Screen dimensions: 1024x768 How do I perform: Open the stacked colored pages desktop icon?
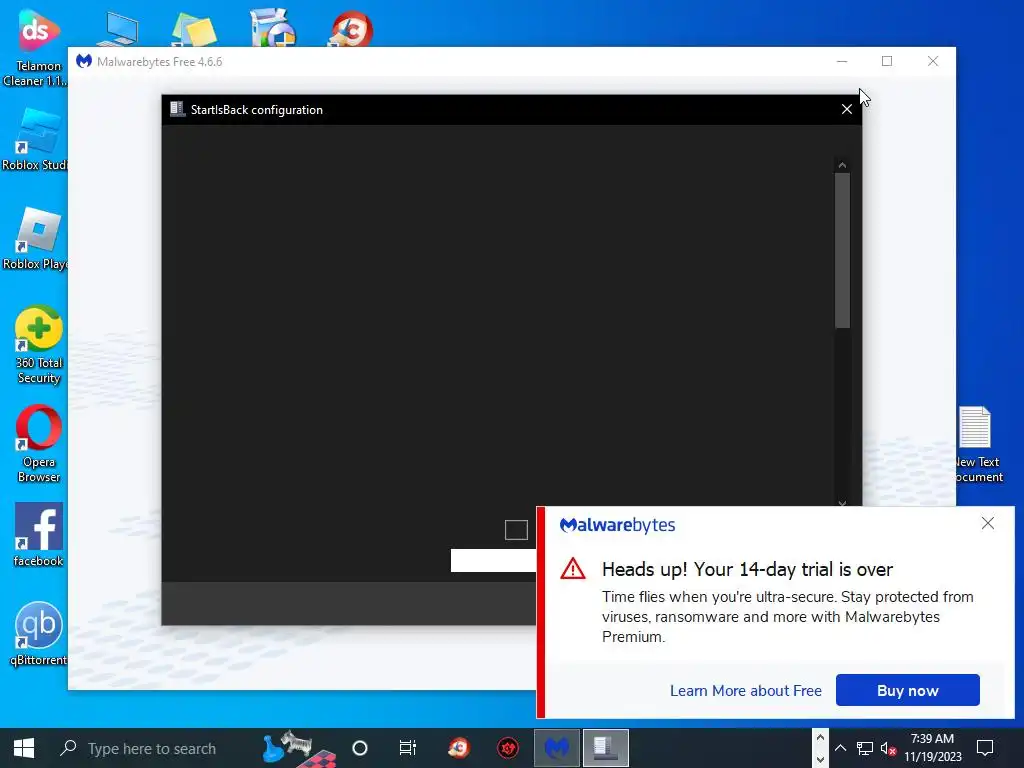click(x=195, y=29)
